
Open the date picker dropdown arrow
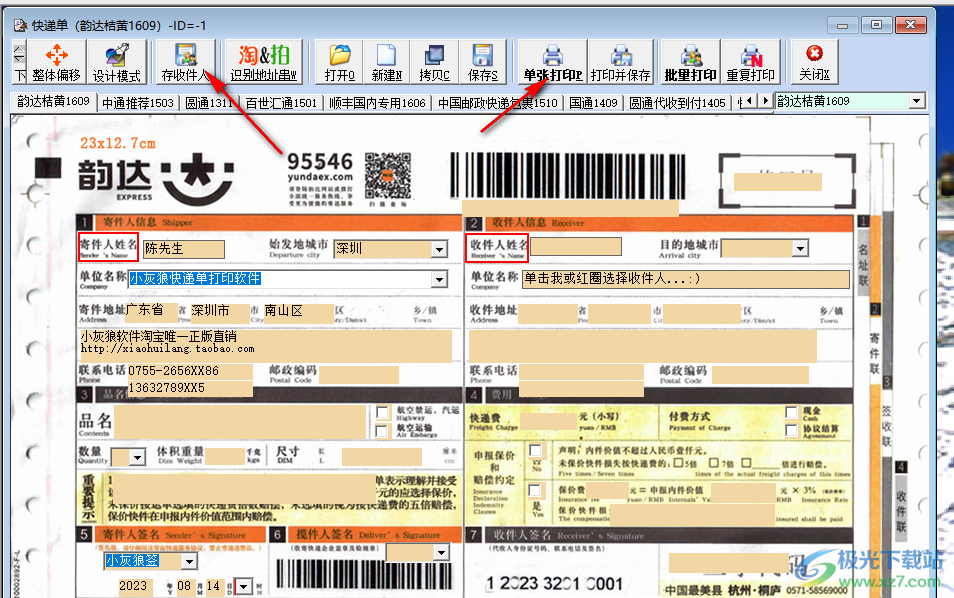243,586
